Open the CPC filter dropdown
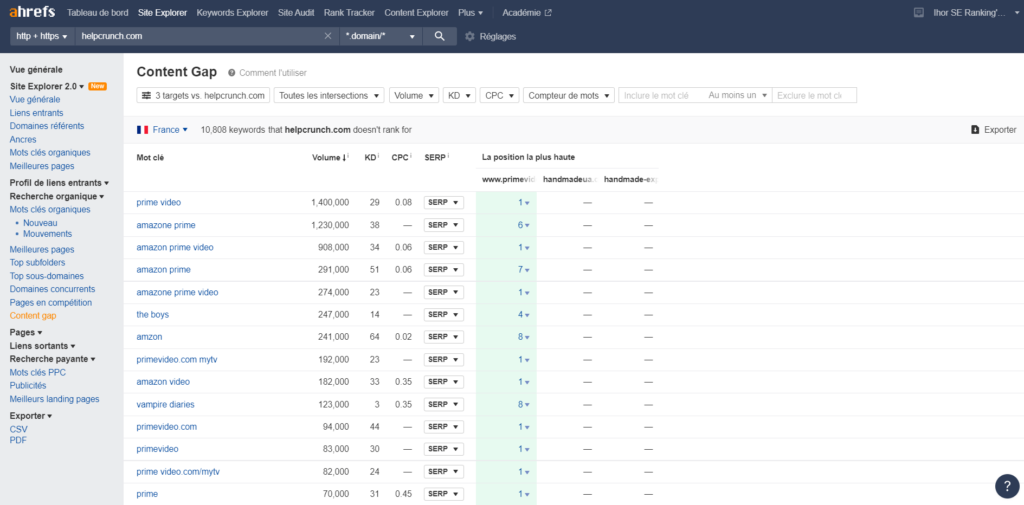The image size is (1024, 505). pyautogui.click(x=499, y=95)
